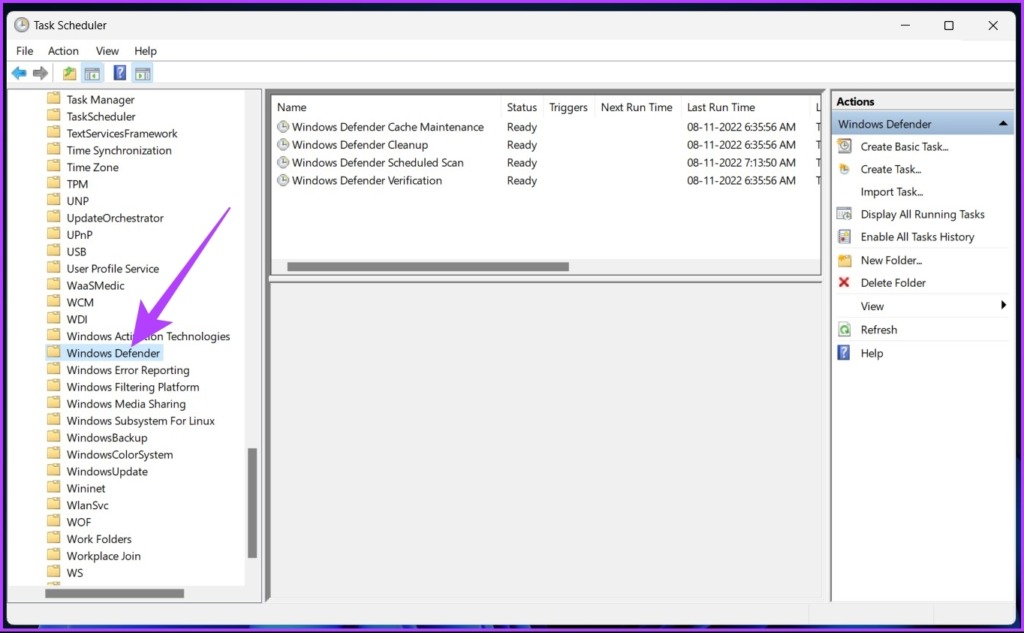Click the task list horizontal scrollbar
The height and width of the screenshot is (633, 1024).
[x=428, y=267]
